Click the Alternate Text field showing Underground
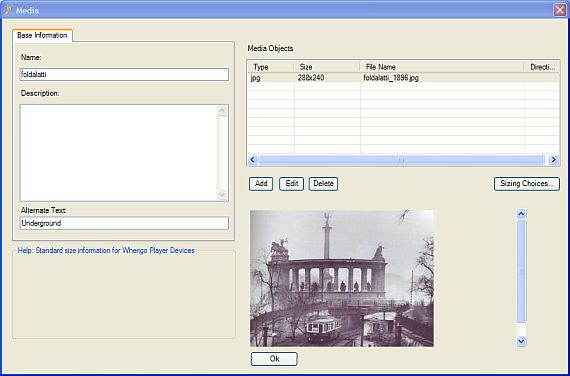The image size is (570, 376). tap(124, 223)
